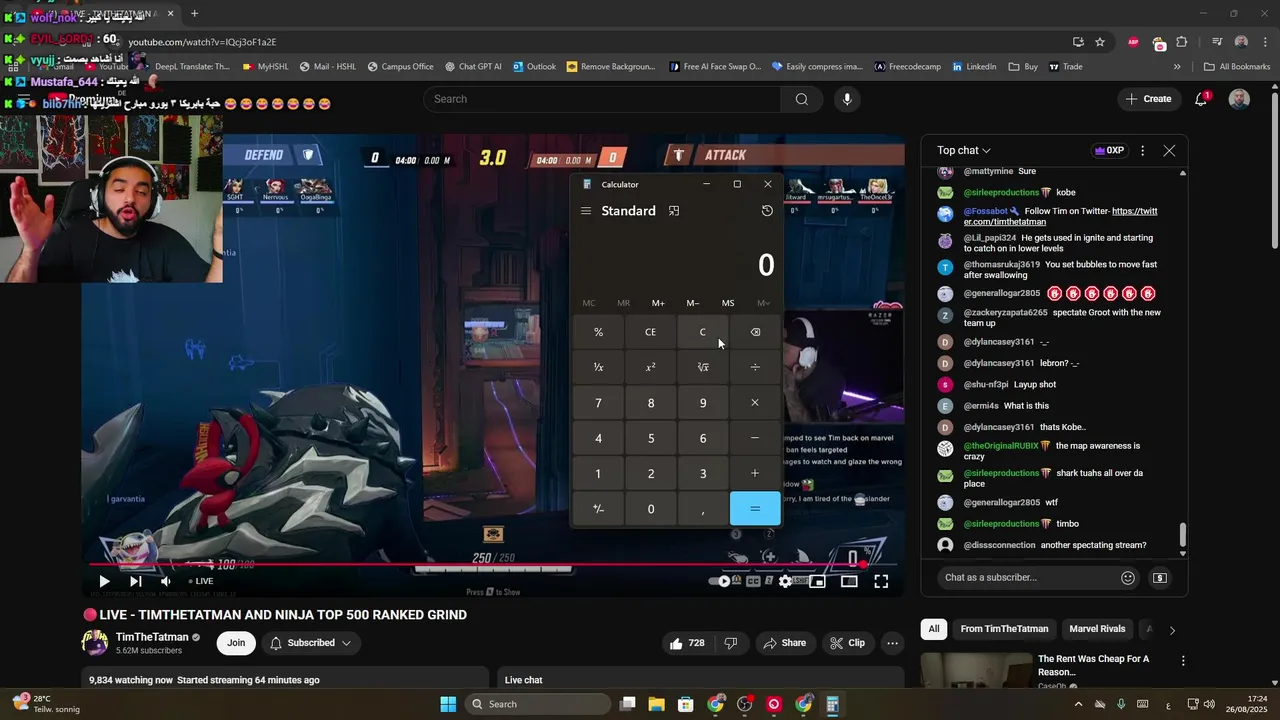Click the chat panel scrollbar
This screenshot has height=720, width=1280.
tap(1183, 535)
